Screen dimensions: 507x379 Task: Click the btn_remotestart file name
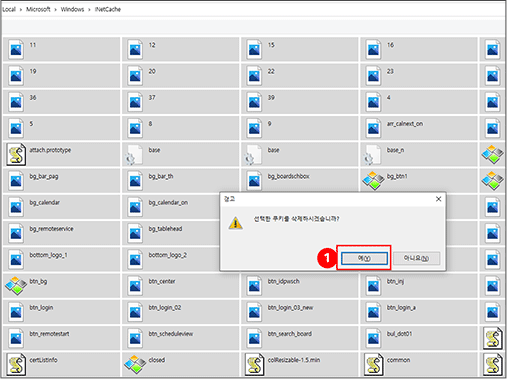coord(49,334)
